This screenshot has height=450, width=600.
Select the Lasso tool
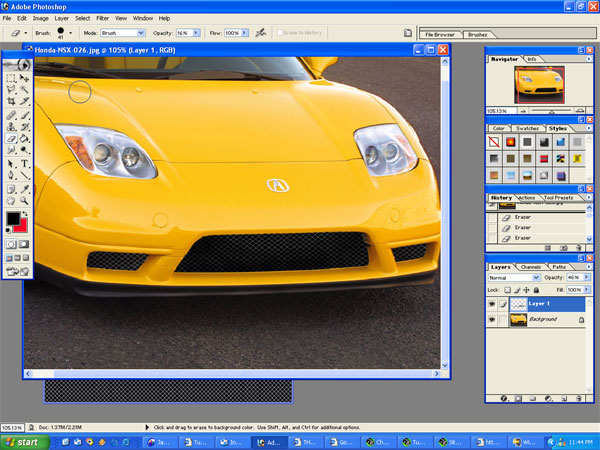[x=11, y=90]
